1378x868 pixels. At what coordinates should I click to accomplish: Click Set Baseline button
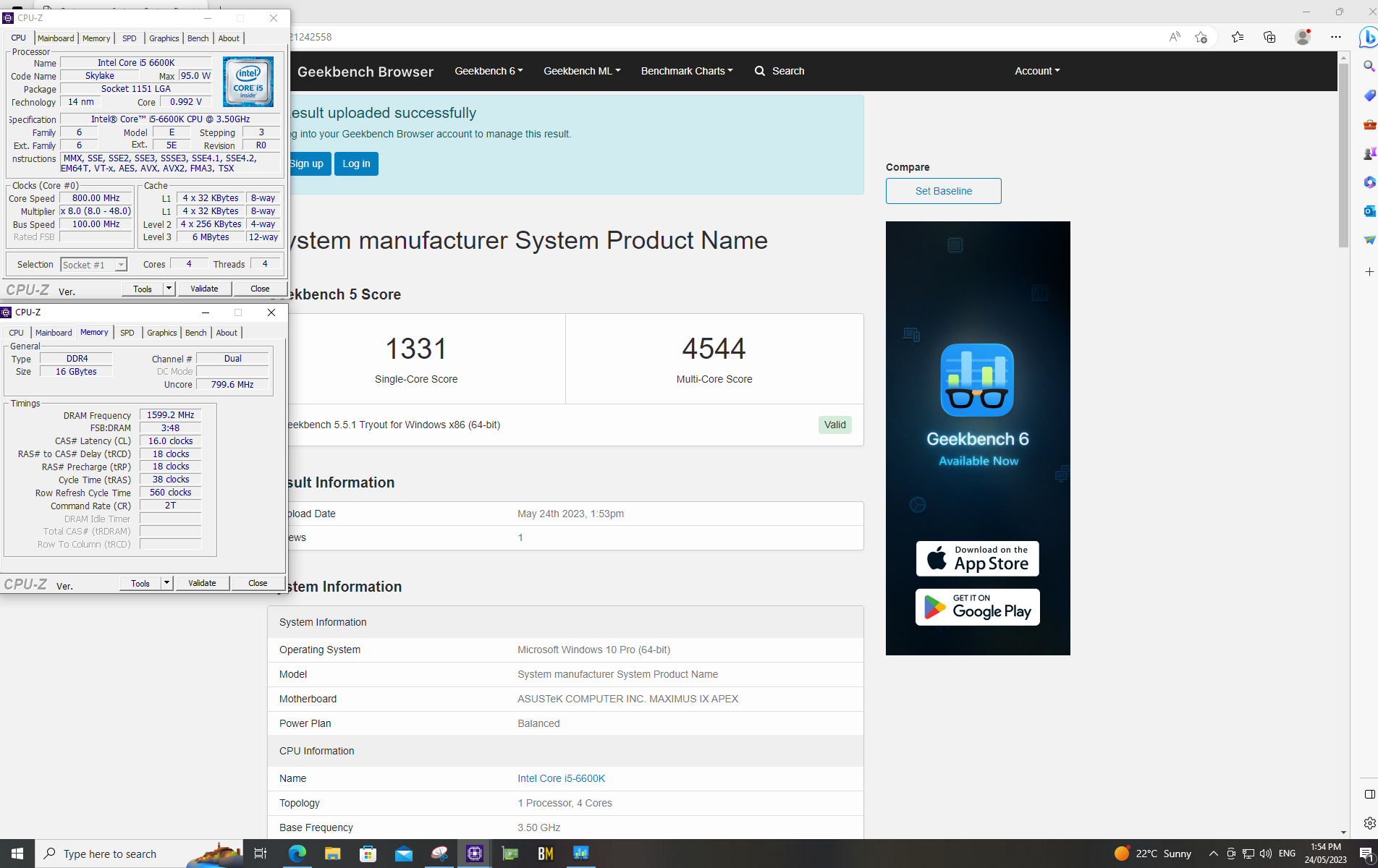943,191
